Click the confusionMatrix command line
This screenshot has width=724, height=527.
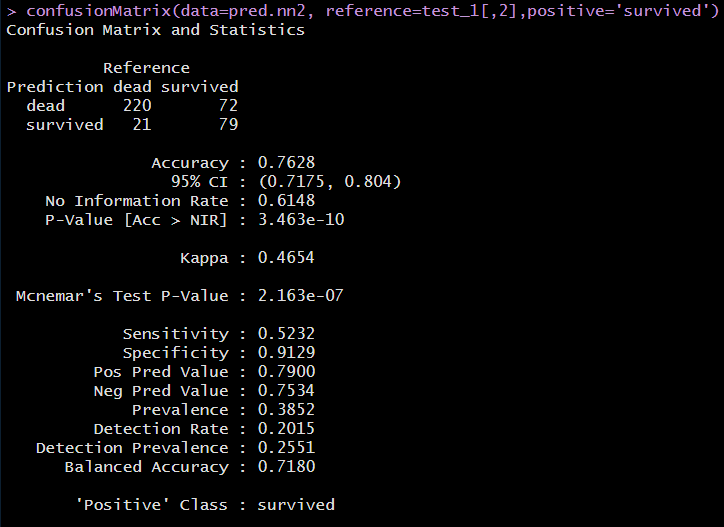[362, 11]
